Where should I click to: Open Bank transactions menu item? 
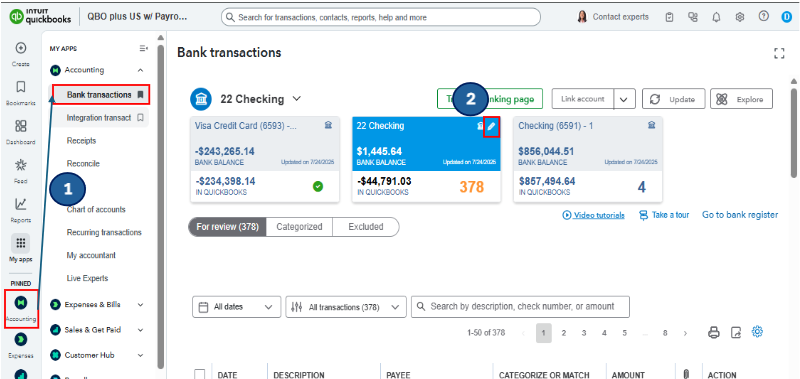(x=99, y=95)
